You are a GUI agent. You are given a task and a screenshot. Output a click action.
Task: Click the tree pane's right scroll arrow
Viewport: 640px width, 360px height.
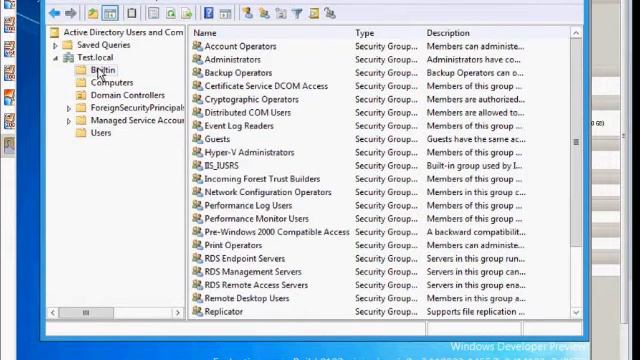(178, 313)
